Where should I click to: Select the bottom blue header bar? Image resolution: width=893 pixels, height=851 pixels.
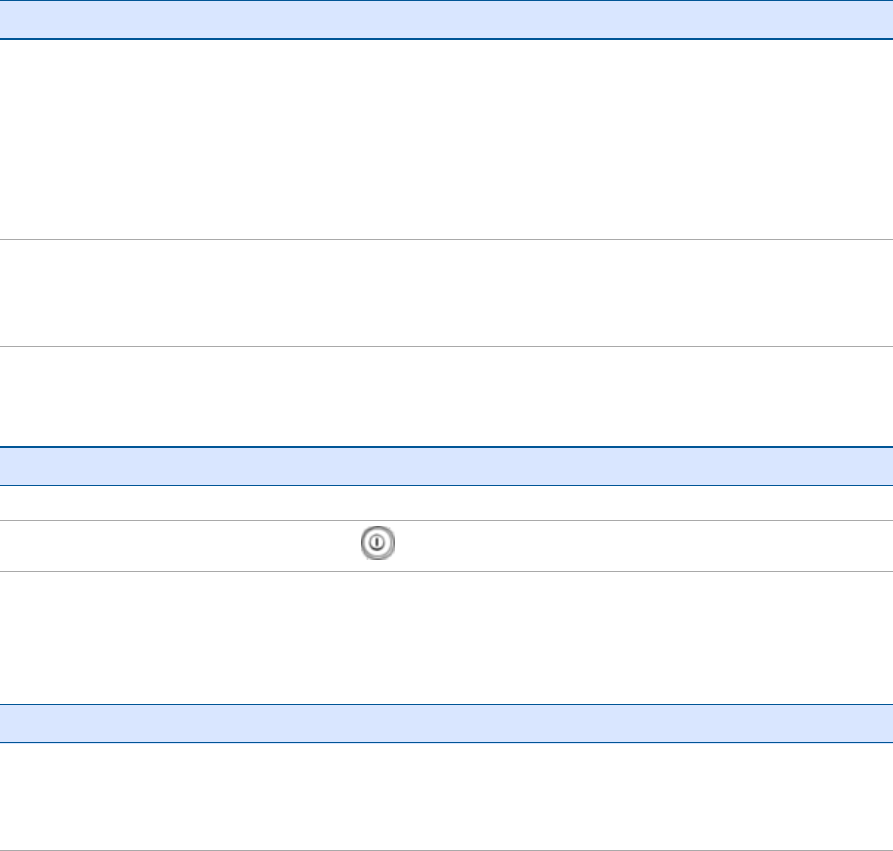pyautogui.click(x=446, y=723)
